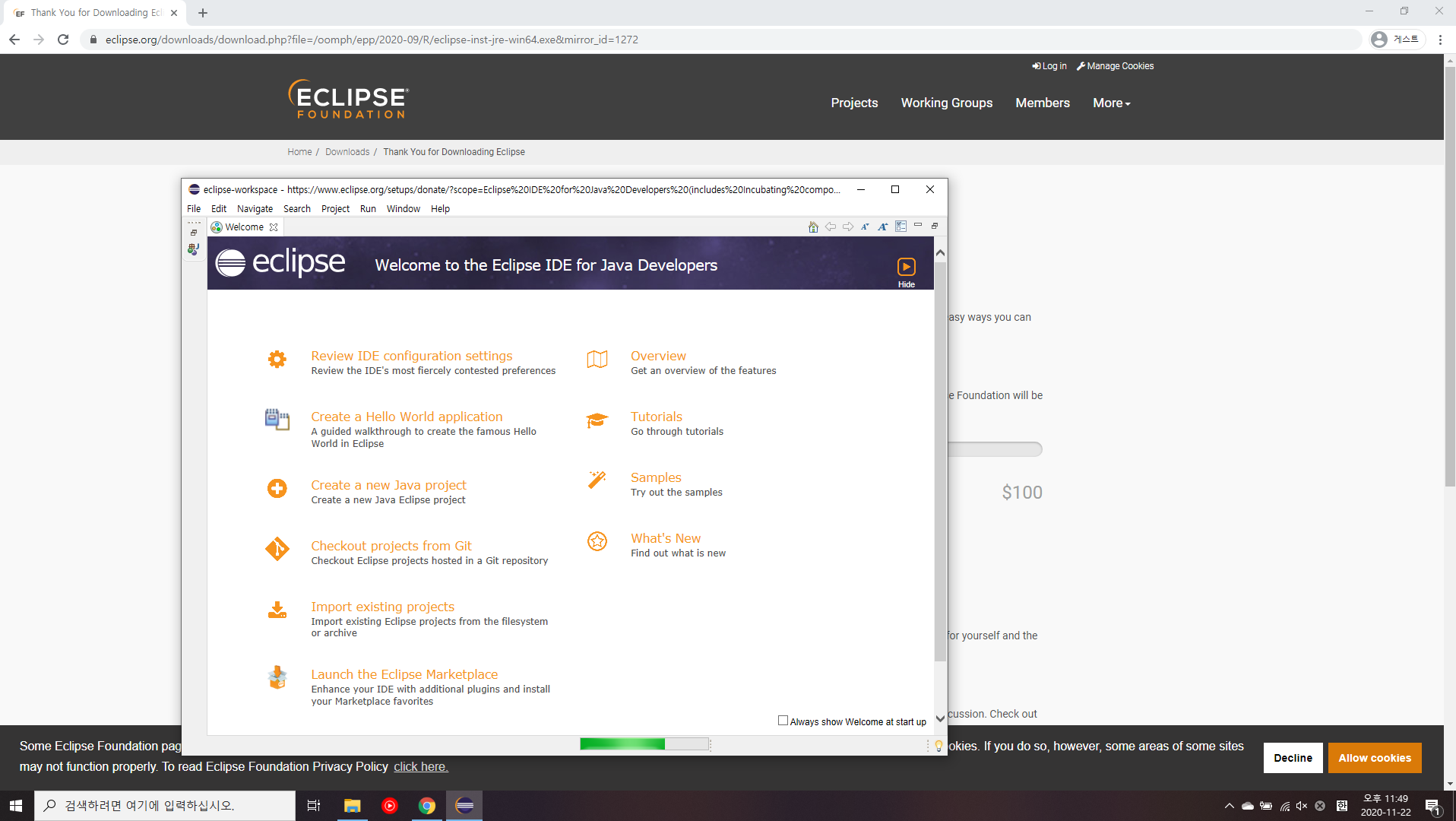Viewport: 1456px width, 821px height.
Task: Open the Help menu
Action: (440, 209)
